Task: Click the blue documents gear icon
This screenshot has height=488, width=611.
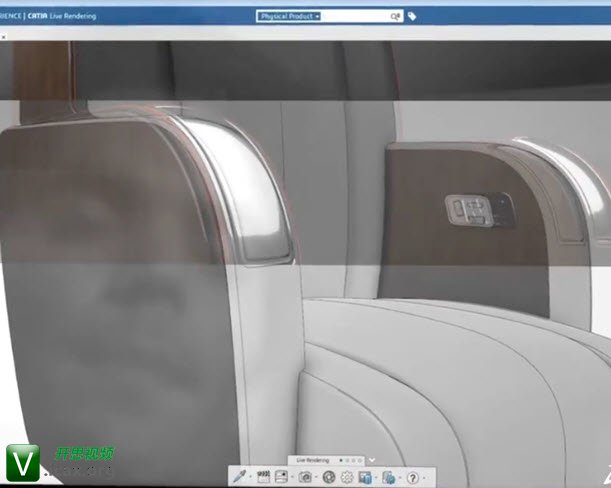Action: click(x=388, y=477)
